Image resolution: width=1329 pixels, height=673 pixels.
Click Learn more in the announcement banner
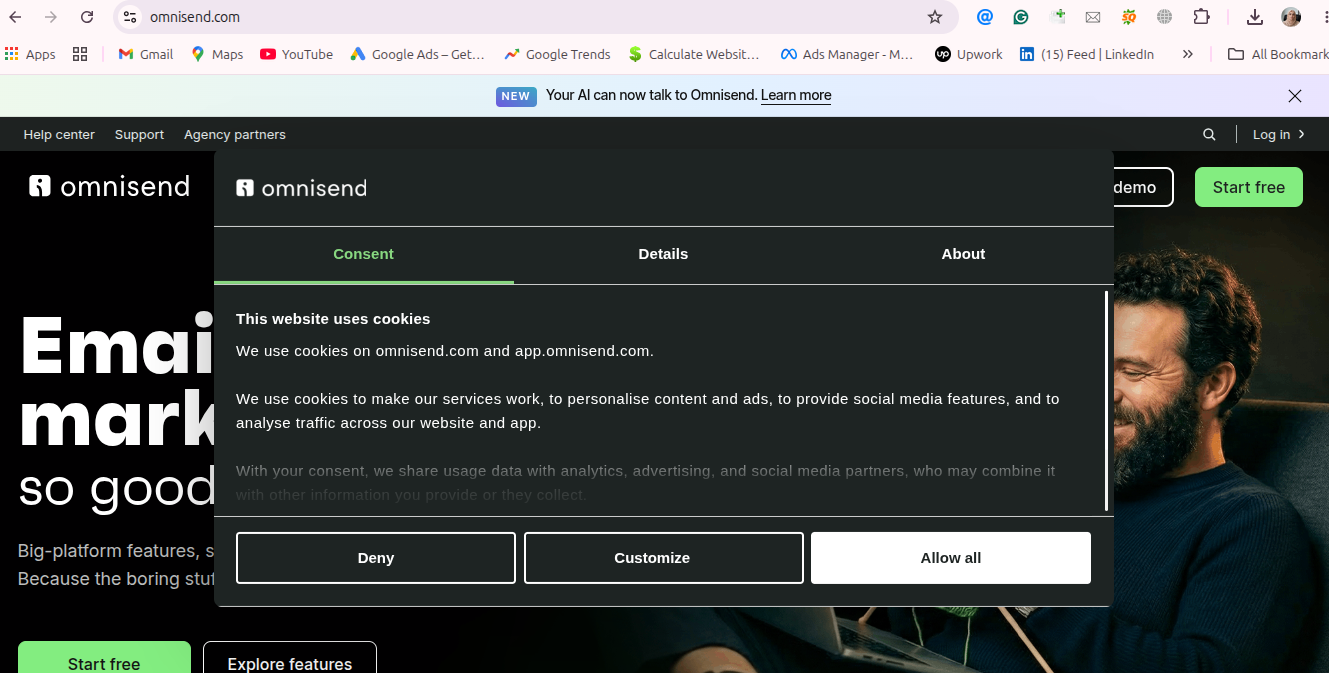pyautogui.click(x=796, y=95)
